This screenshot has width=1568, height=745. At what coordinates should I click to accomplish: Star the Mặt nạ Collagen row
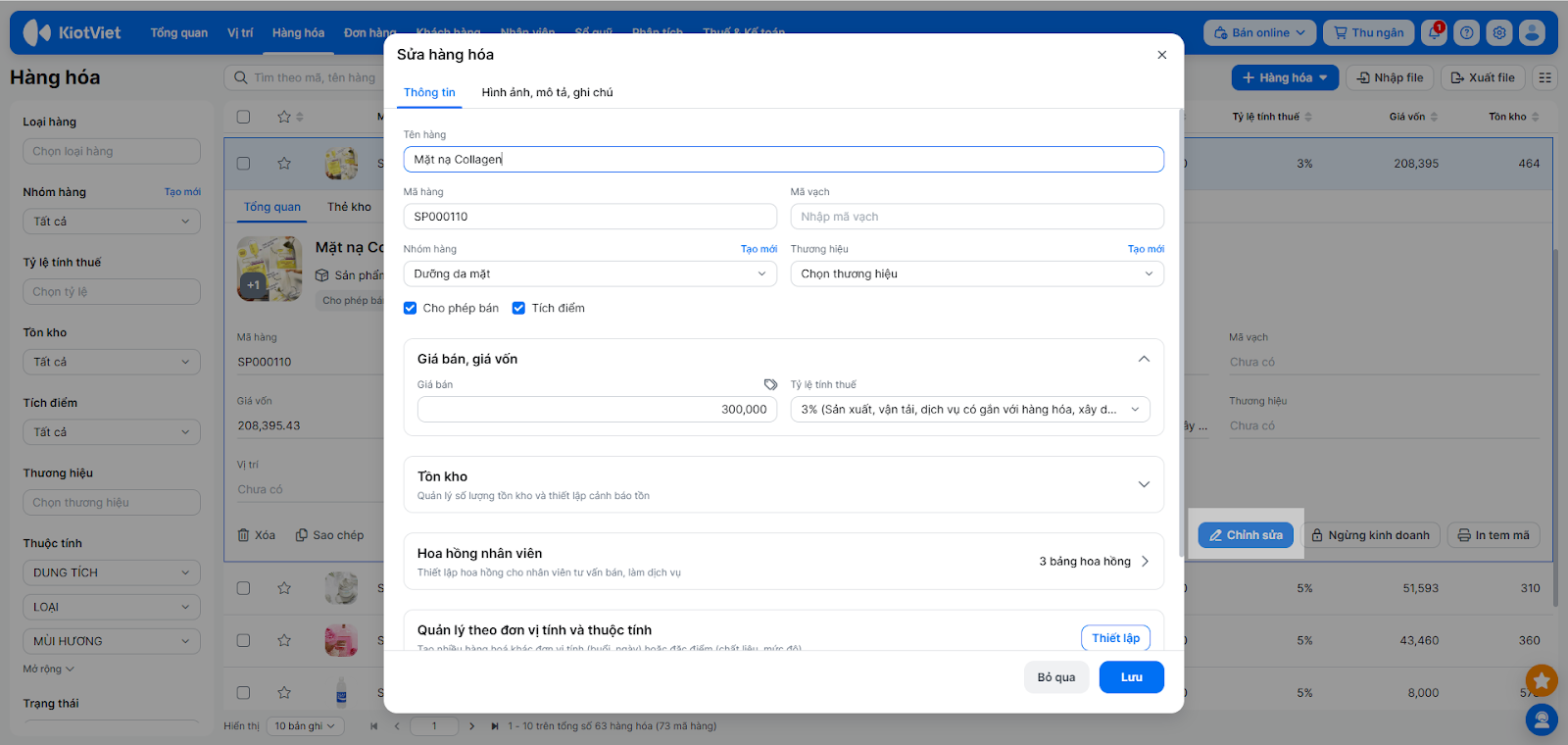(x=284, y=164)
